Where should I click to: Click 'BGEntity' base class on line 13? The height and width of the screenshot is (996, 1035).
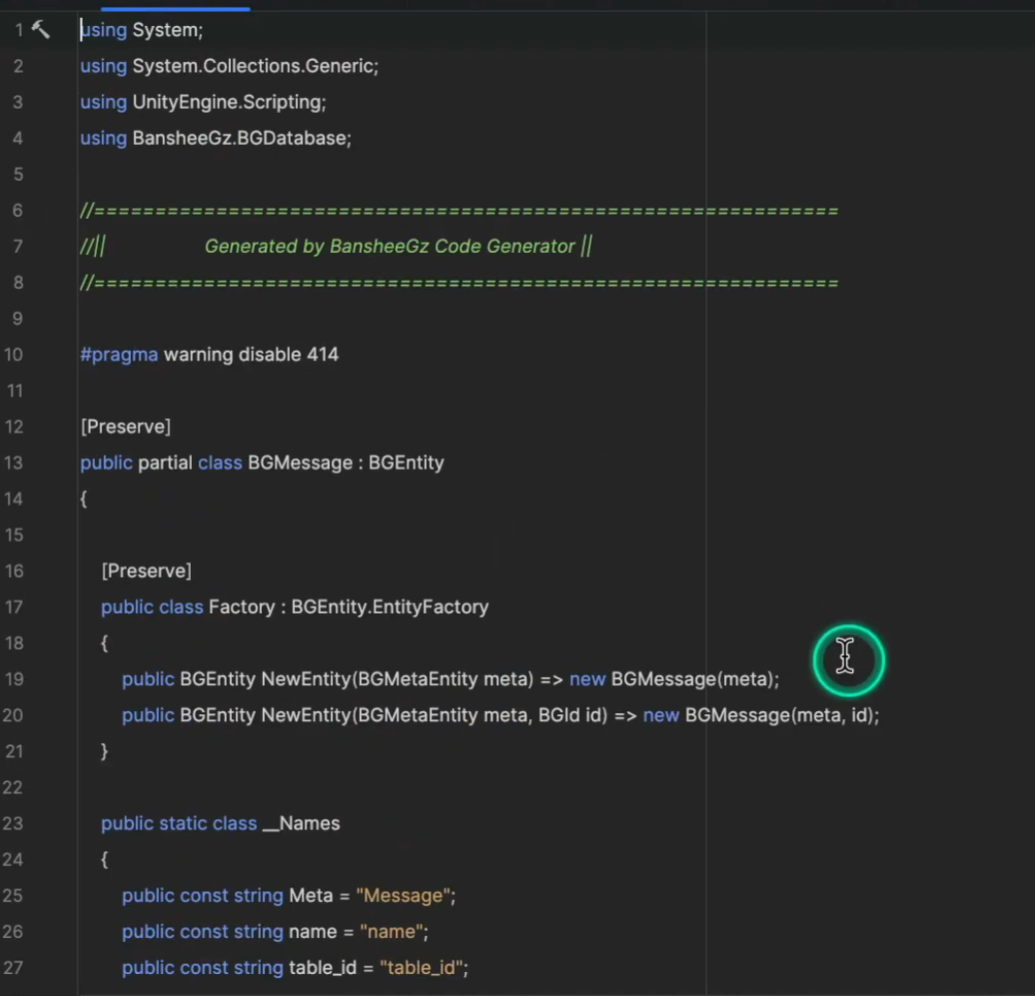pyautogui.click(x=406, y=463)
